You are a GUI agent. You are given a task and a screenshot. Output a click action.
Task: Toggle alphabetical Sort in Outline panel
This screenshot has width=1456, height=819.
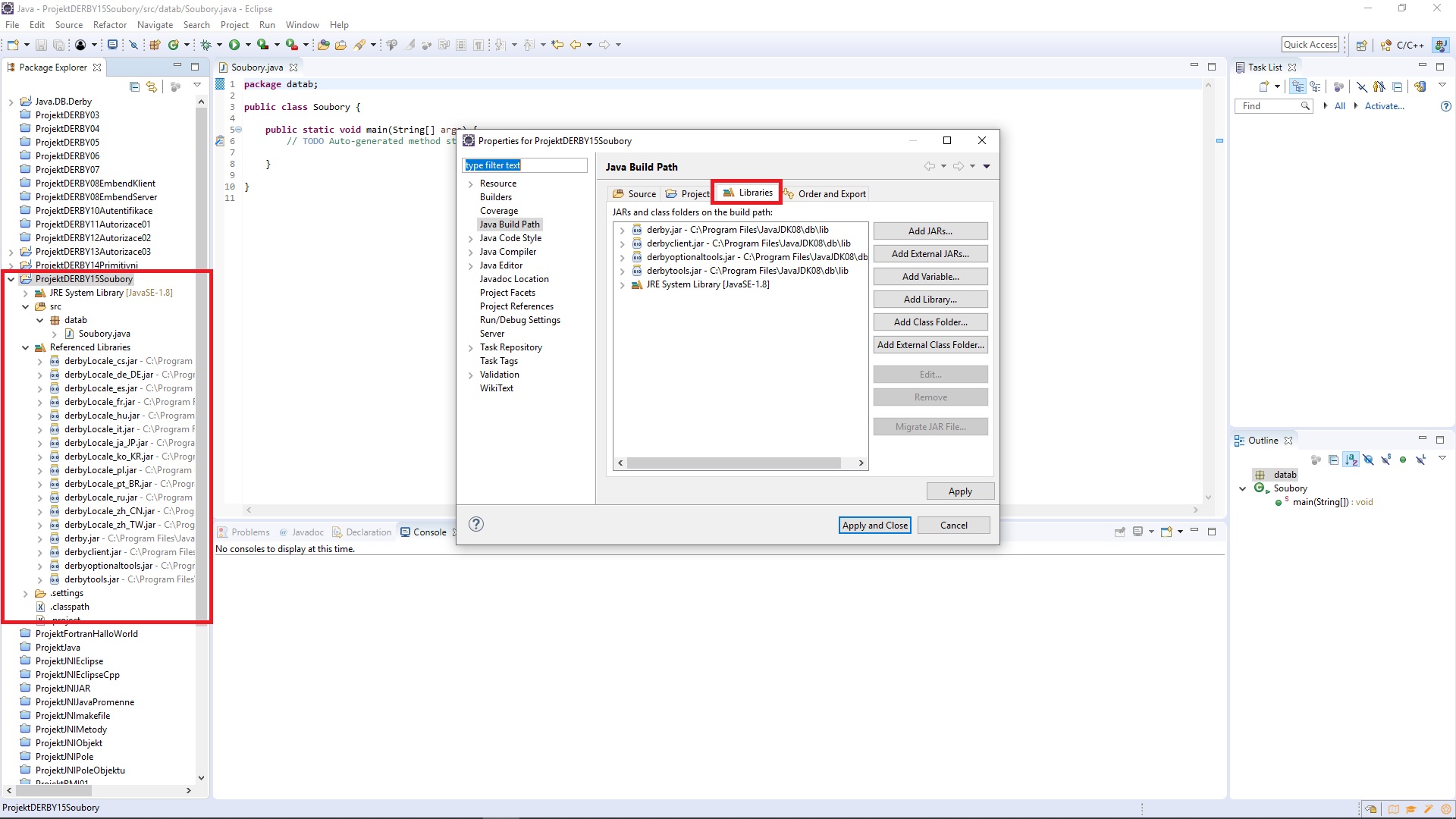(1351, 460)
